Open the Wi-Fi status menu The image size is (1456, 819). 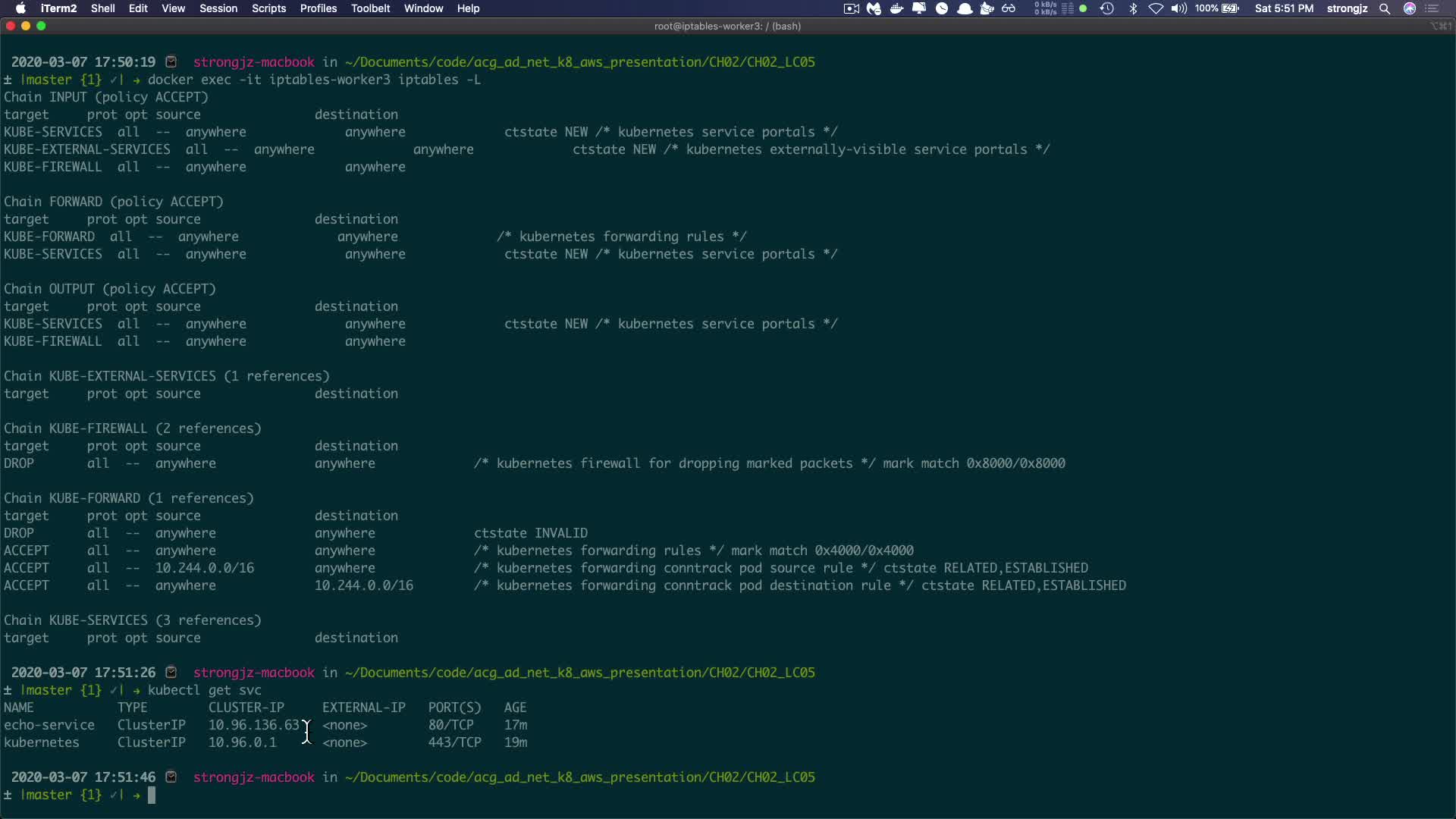[x=1156, y=8]
